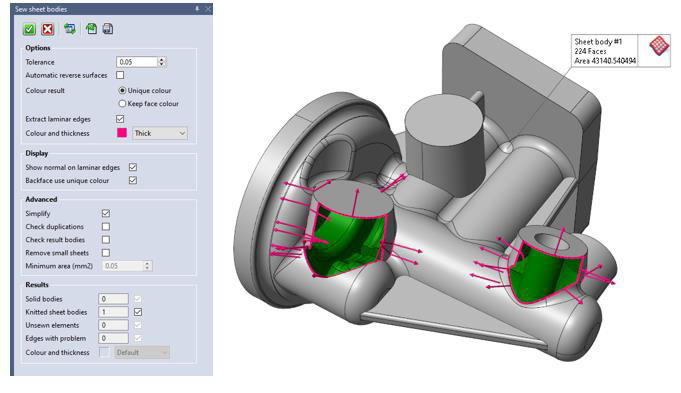Click the Edges with problem result field

tap(113, 338)
